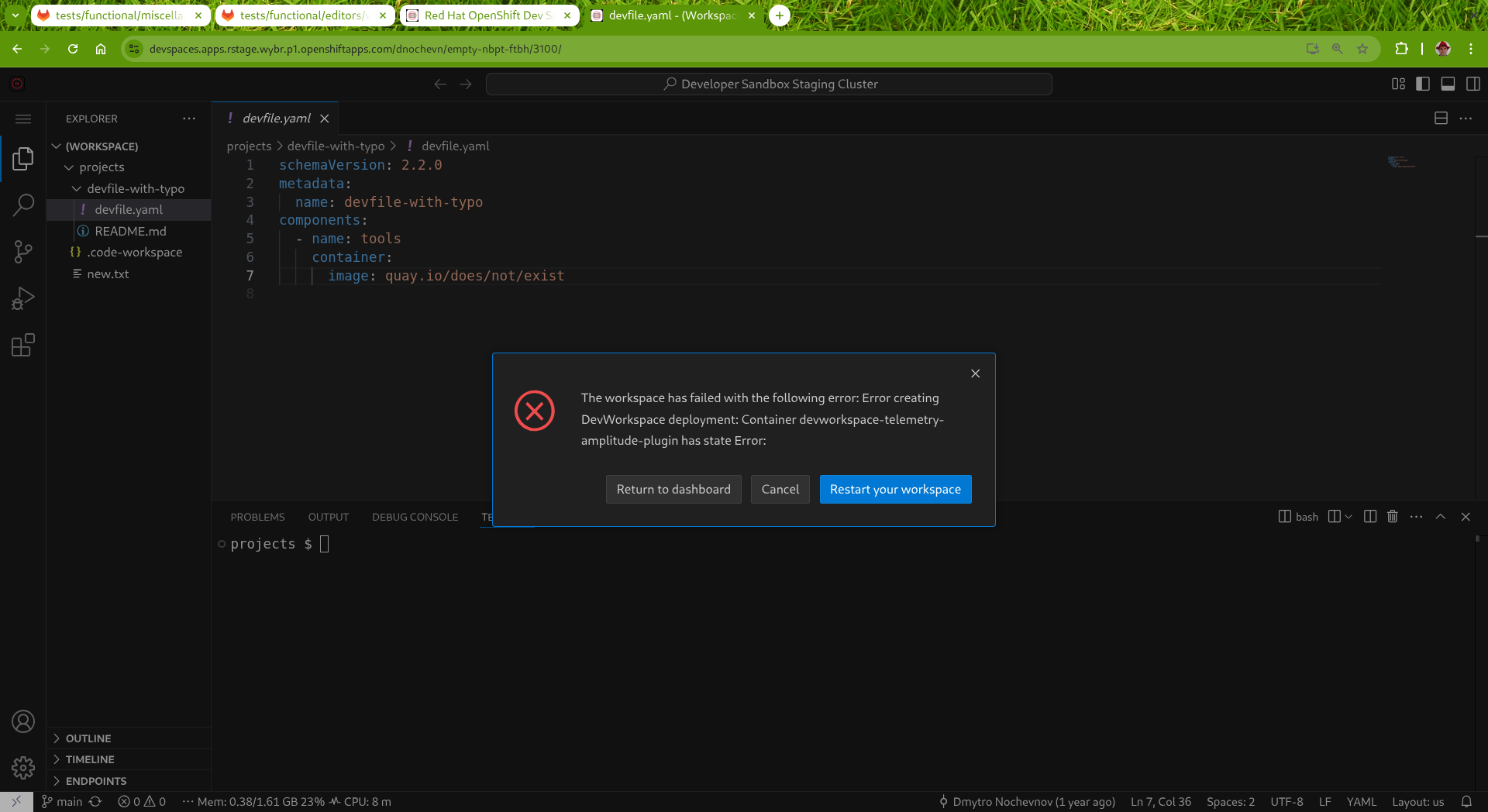The width and height of the screenshot is (1488, 812).
Task: Show errors and warnings count
Action: coord(142,802)
